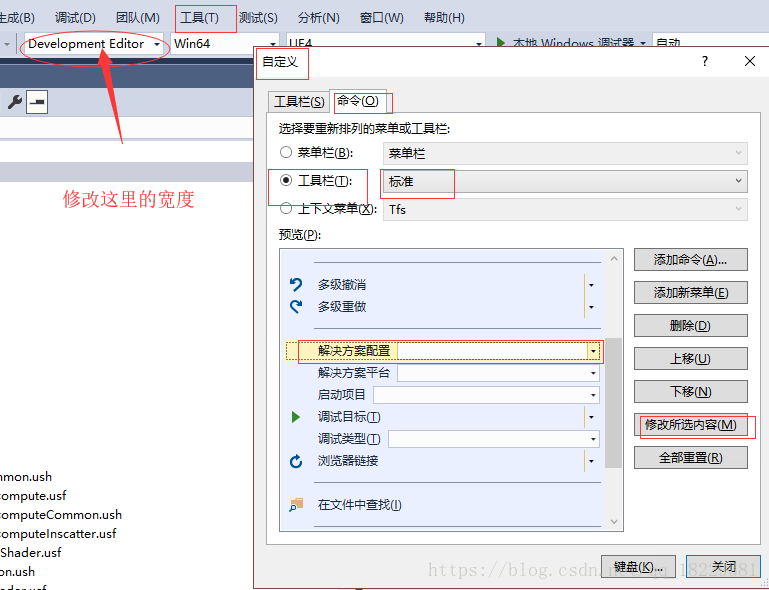
Task: Select the computeInscatter.usf file
Action: tap(58, 534)
